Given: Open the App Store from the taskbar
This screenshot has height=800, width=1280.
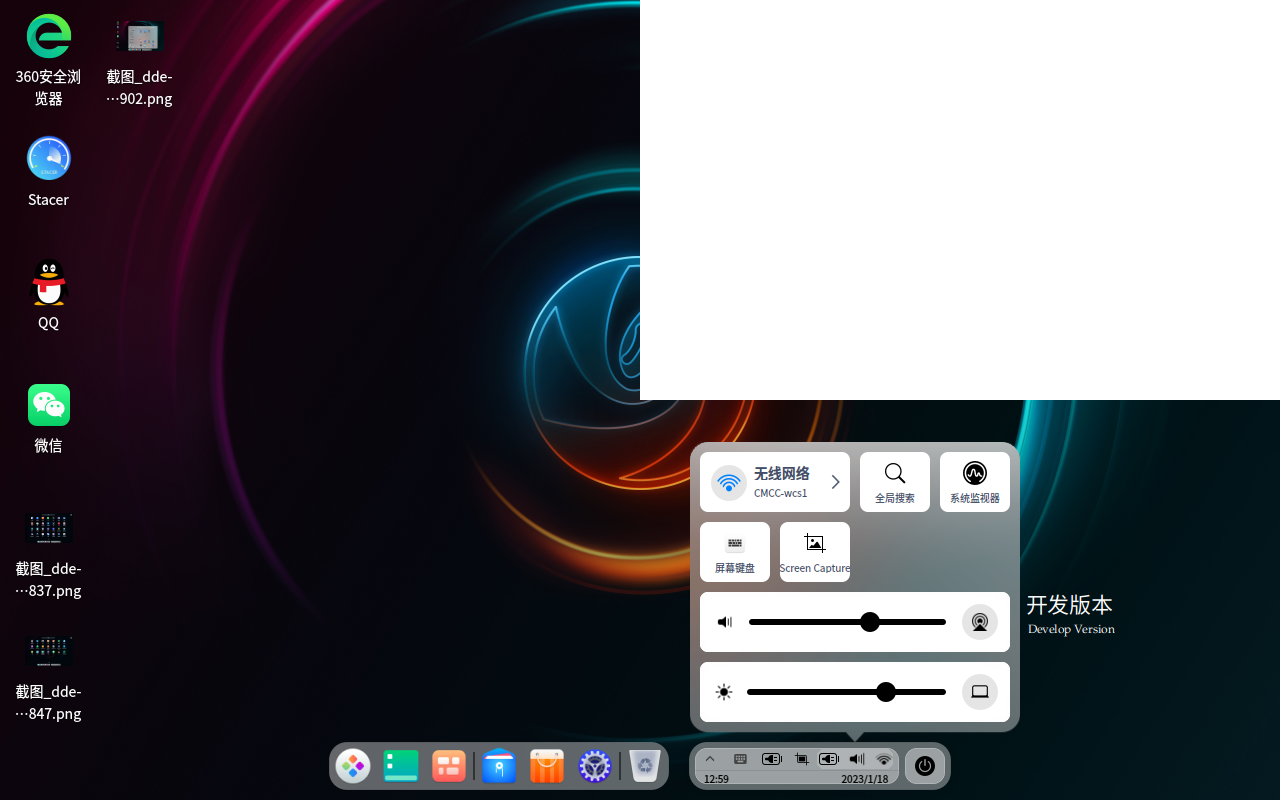Looking at the screenshot, I should click(546, 766).
